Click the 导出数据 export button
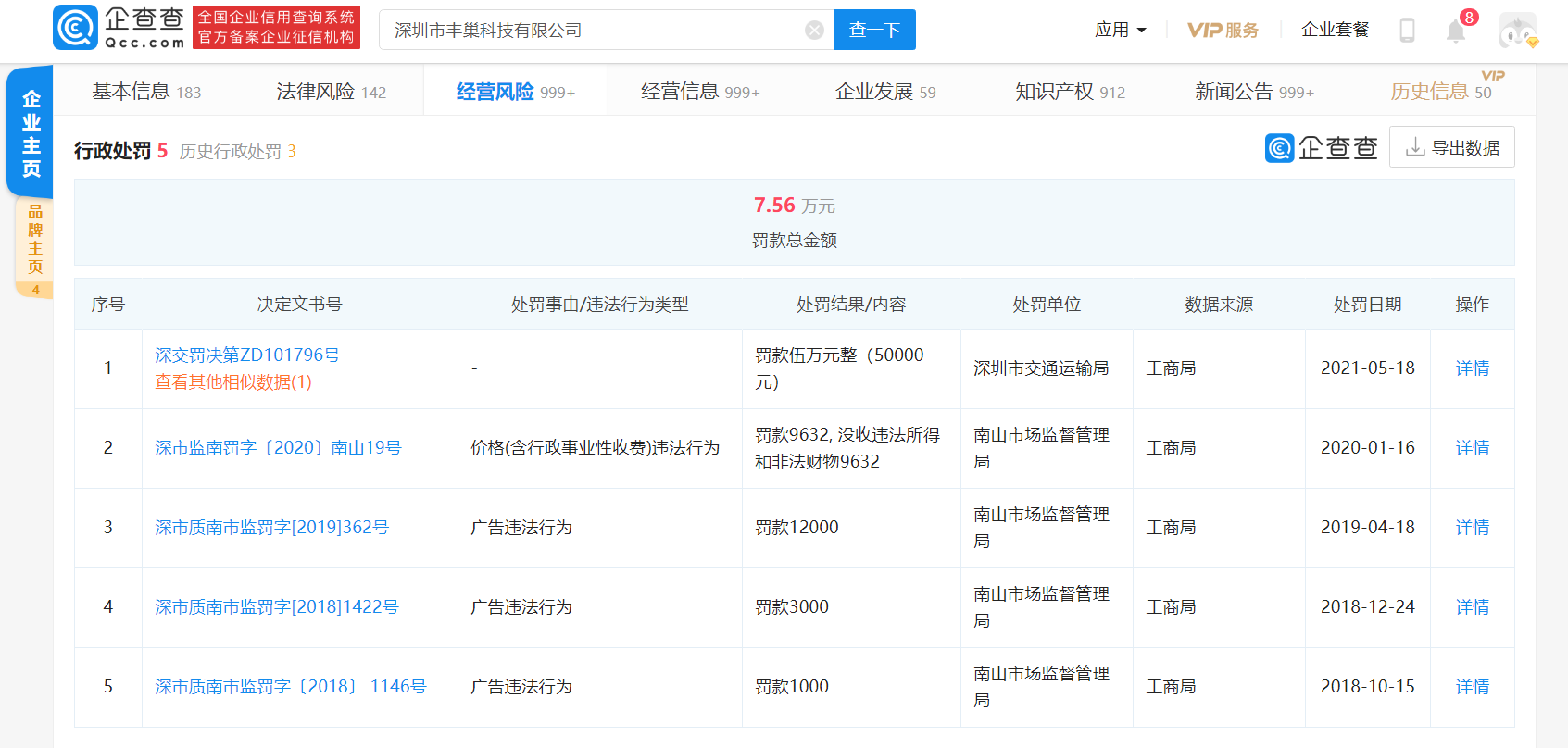Screen dimensions: 1568x748 1451,147
